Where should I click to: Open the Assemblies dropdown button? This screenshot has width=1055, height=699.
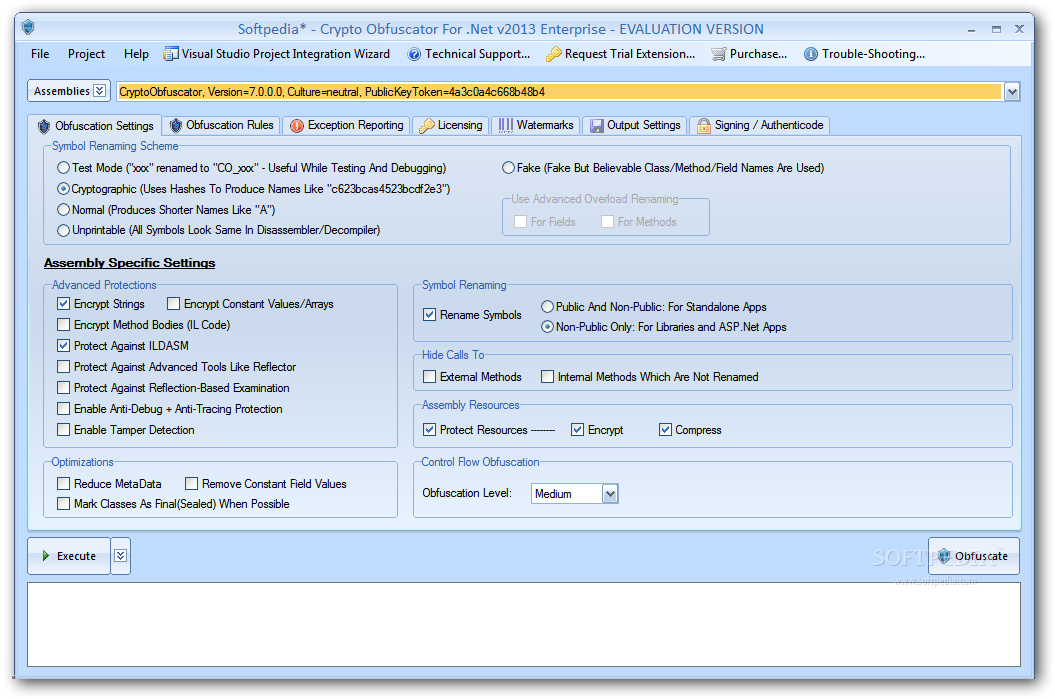[x=69, y=91]
